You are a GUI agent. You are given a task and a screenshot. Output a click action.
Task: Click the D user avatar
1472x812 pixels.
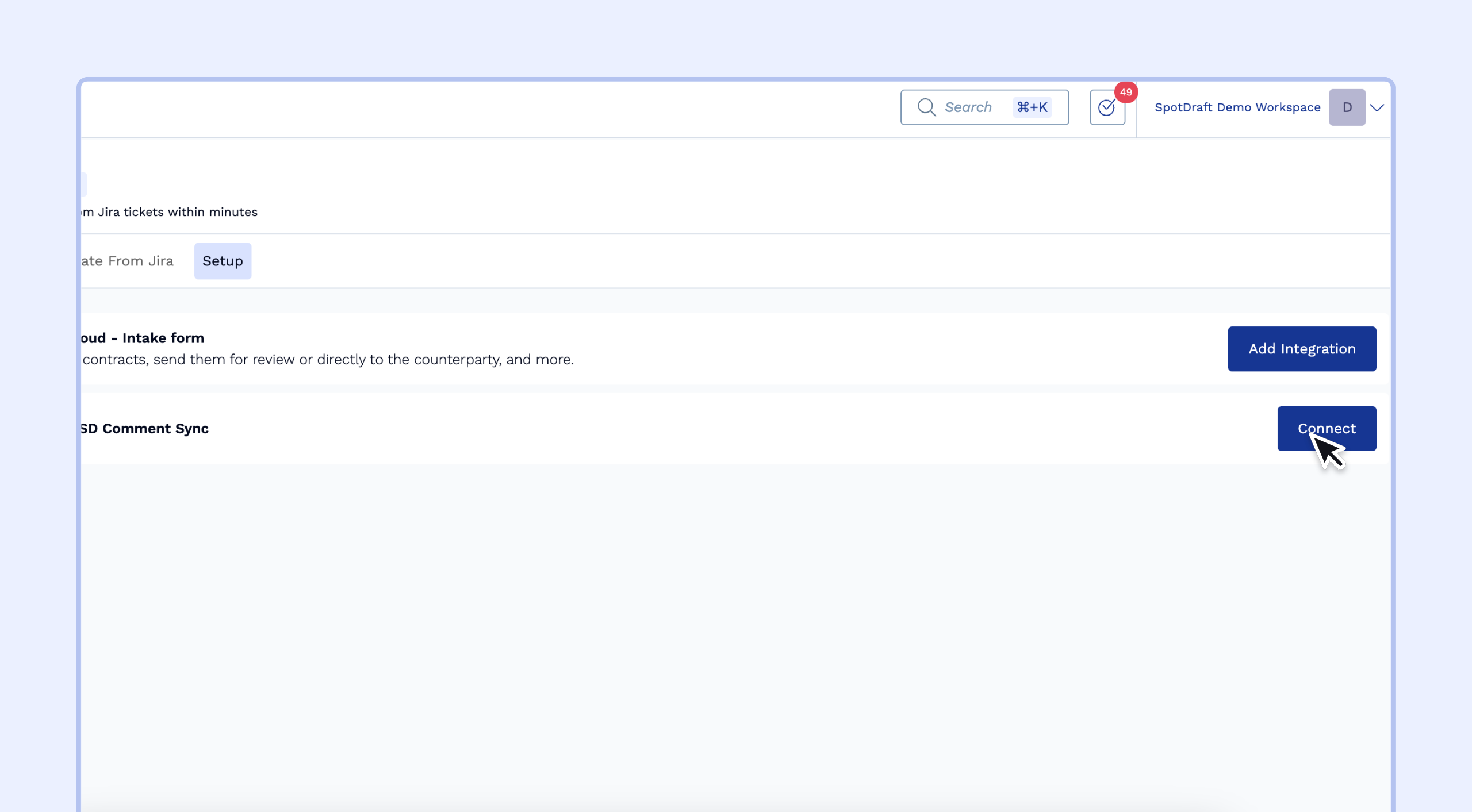click(1347, 107)
